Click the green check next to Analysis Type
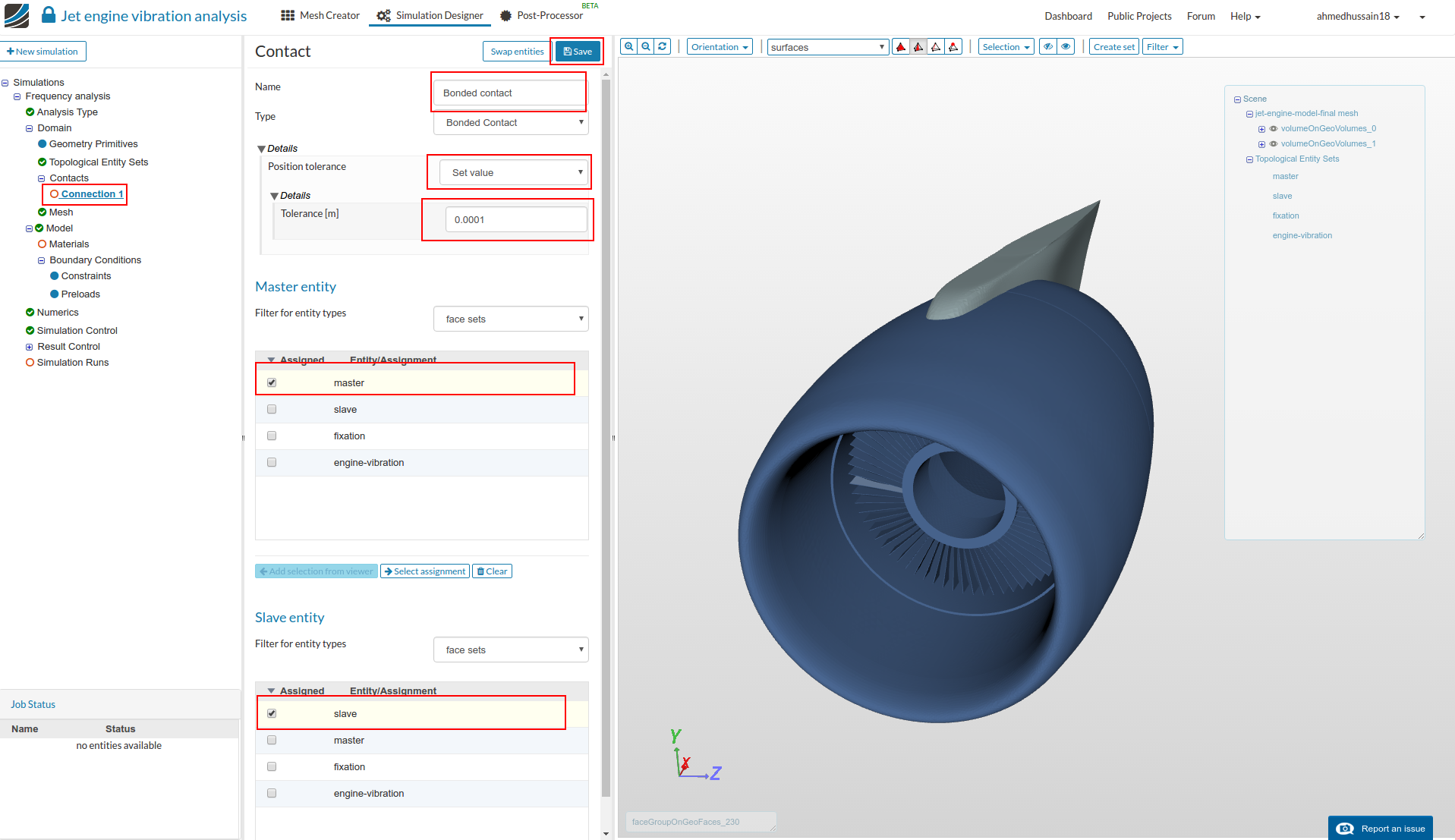Viewport: 1455px width, 840px height. [x=30, y=112]
